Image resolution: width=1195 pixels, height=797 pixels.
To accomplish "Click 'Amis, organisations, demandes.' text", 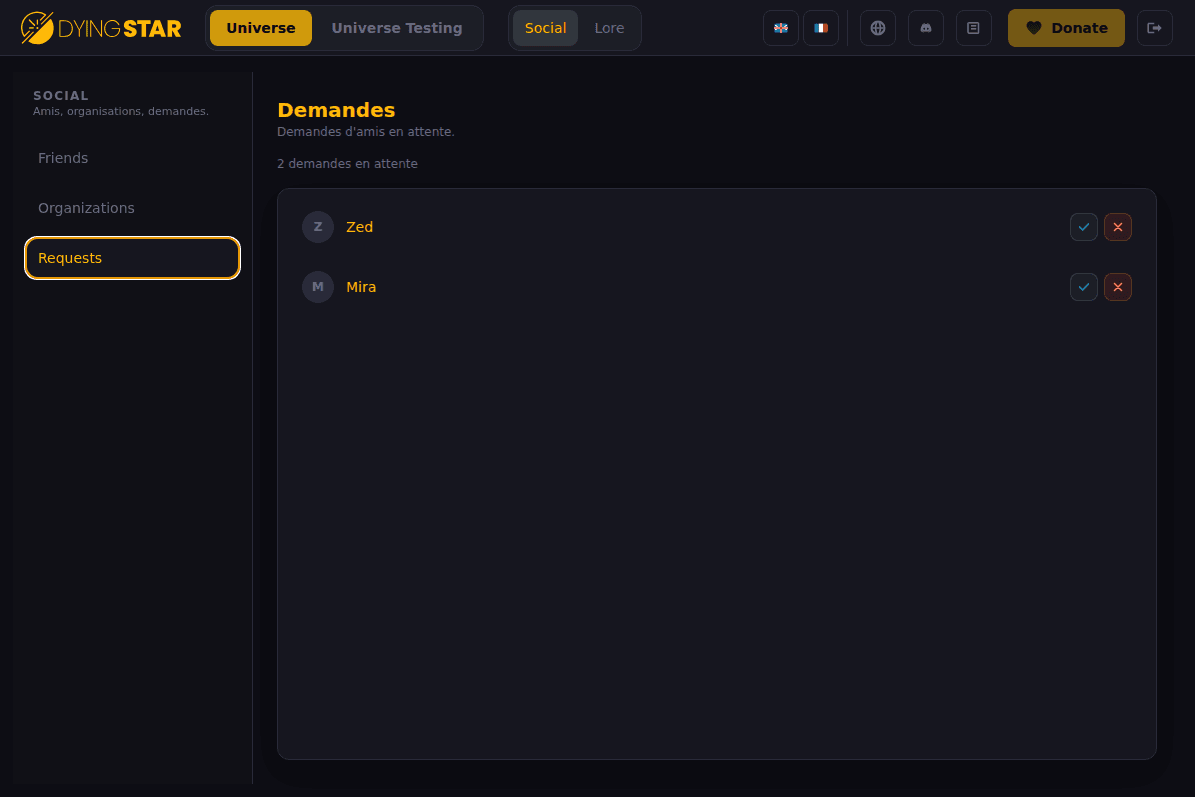I will point(120,111).
